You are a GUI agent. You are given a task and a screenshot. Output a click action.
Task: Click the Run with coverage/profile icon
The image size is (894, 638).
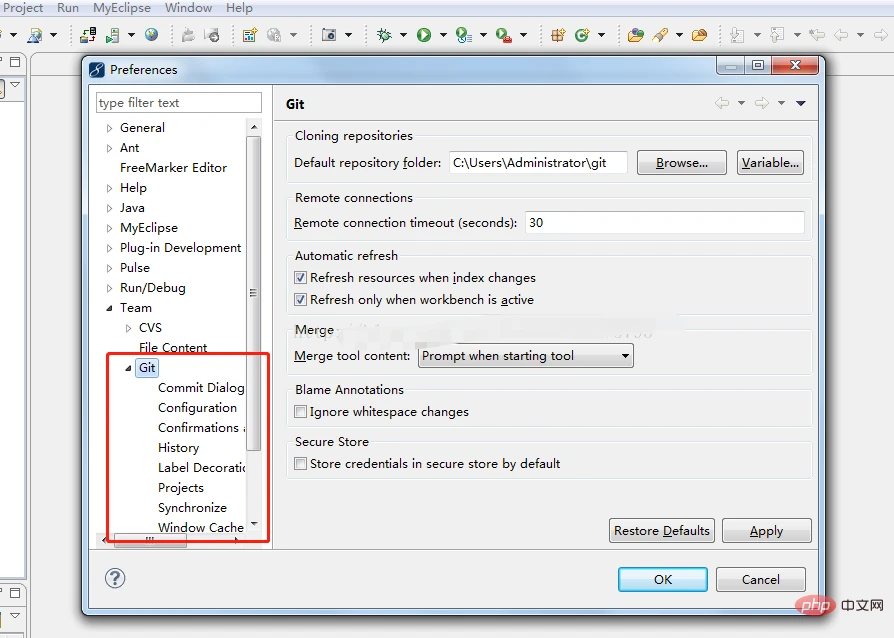pos(464,35)
